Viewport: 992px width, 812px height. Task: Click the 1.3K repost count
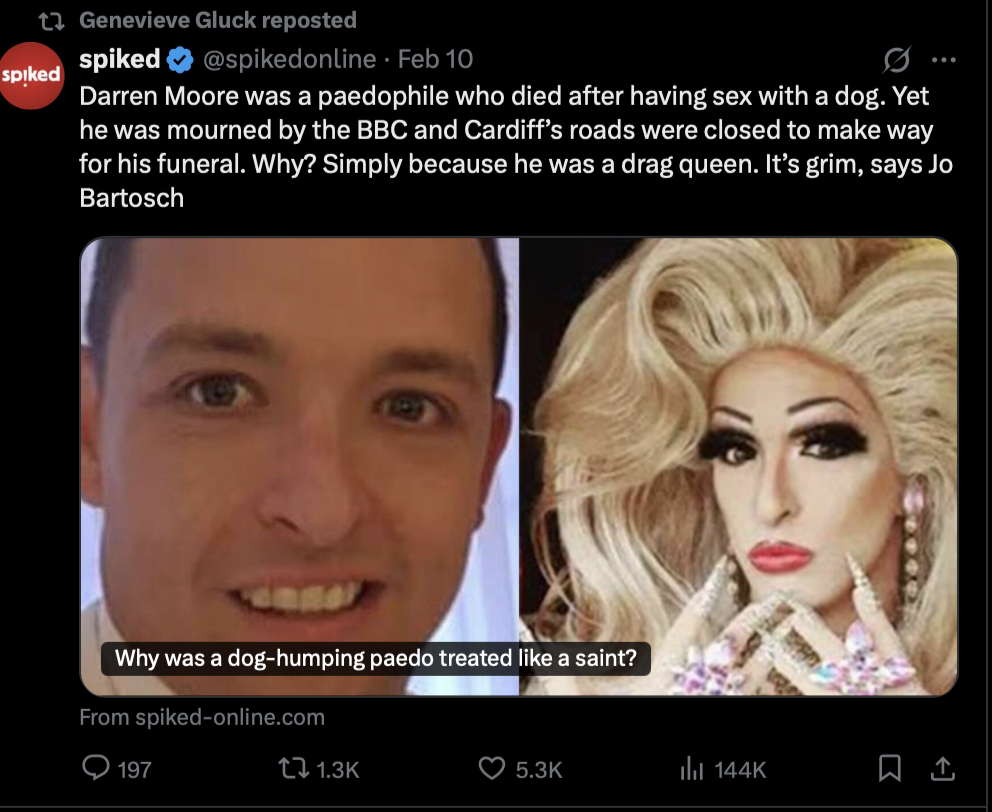[337, 770]
